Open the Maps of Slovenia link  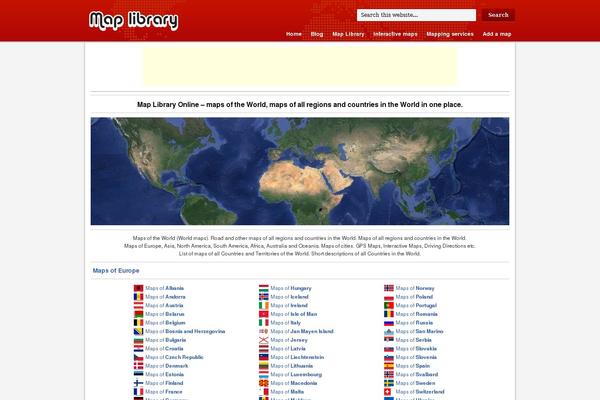[416, 357]
